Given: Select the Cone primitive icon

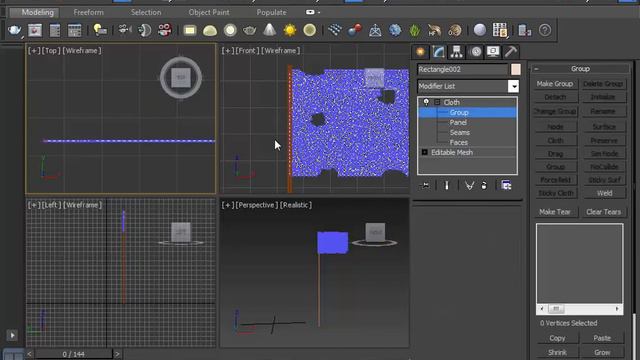Looking at the screenshot, I should click(269, 30).
